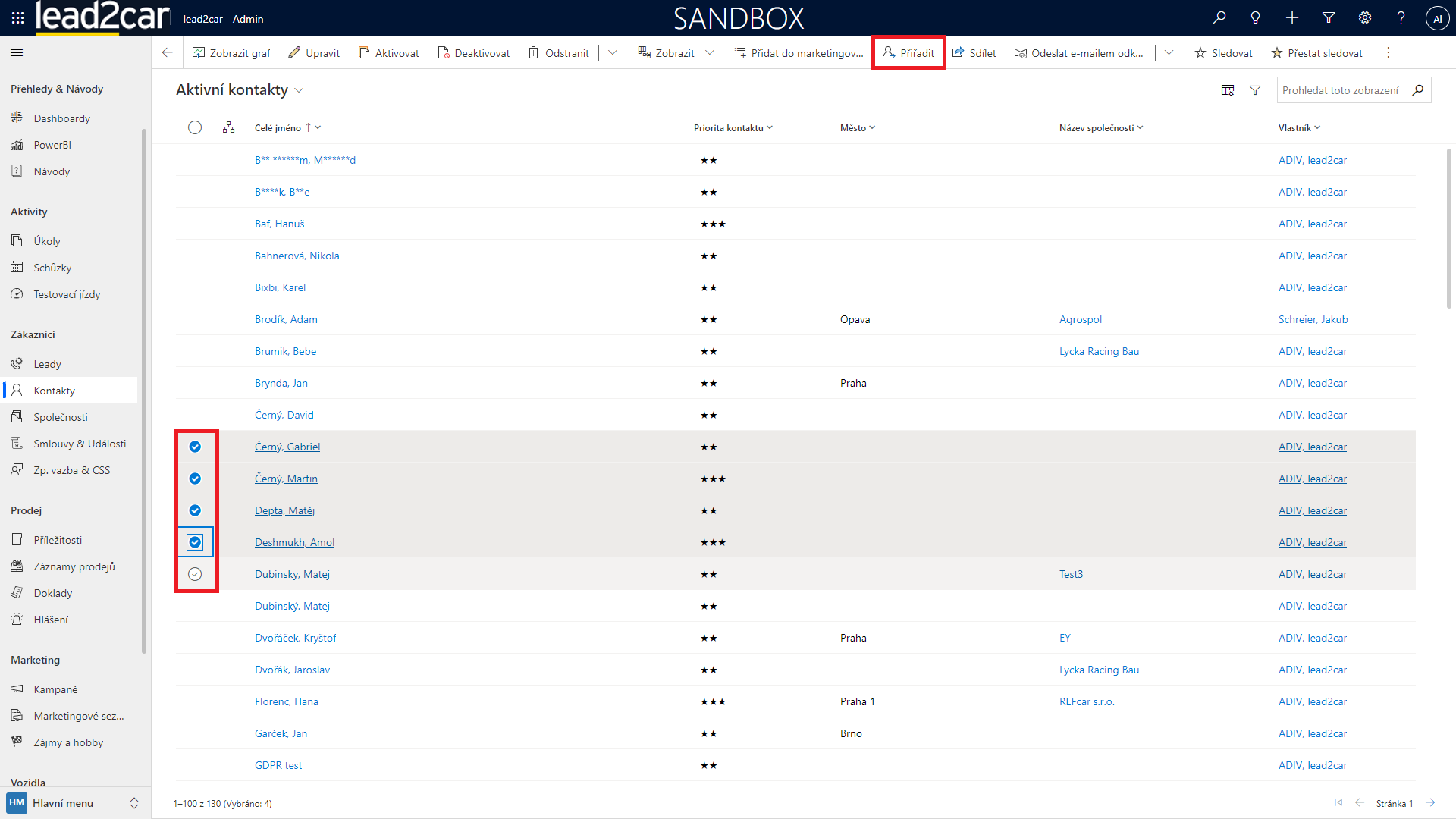Click the Přiřadit button
1456x819 pixels.
(908, 53)
